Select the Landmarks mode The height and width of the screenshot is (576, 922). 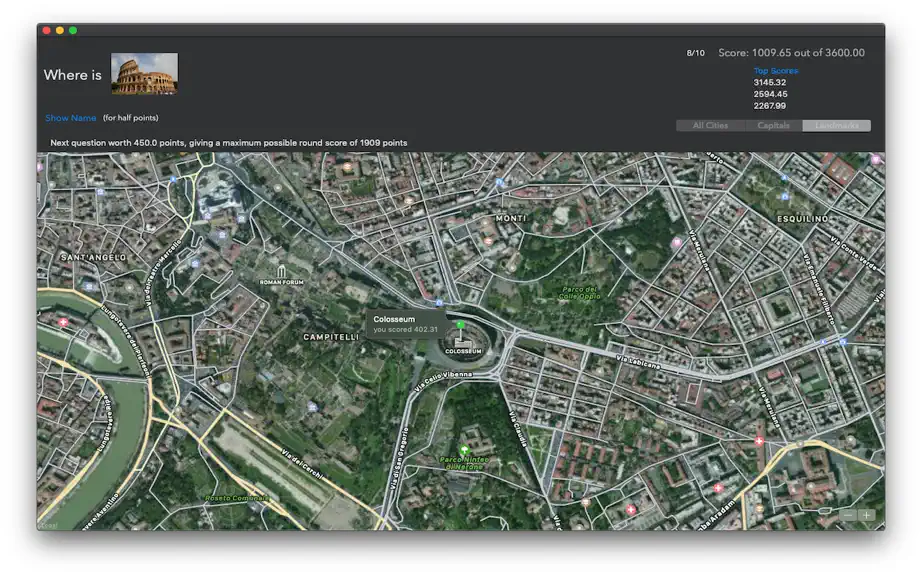(836, 125)
